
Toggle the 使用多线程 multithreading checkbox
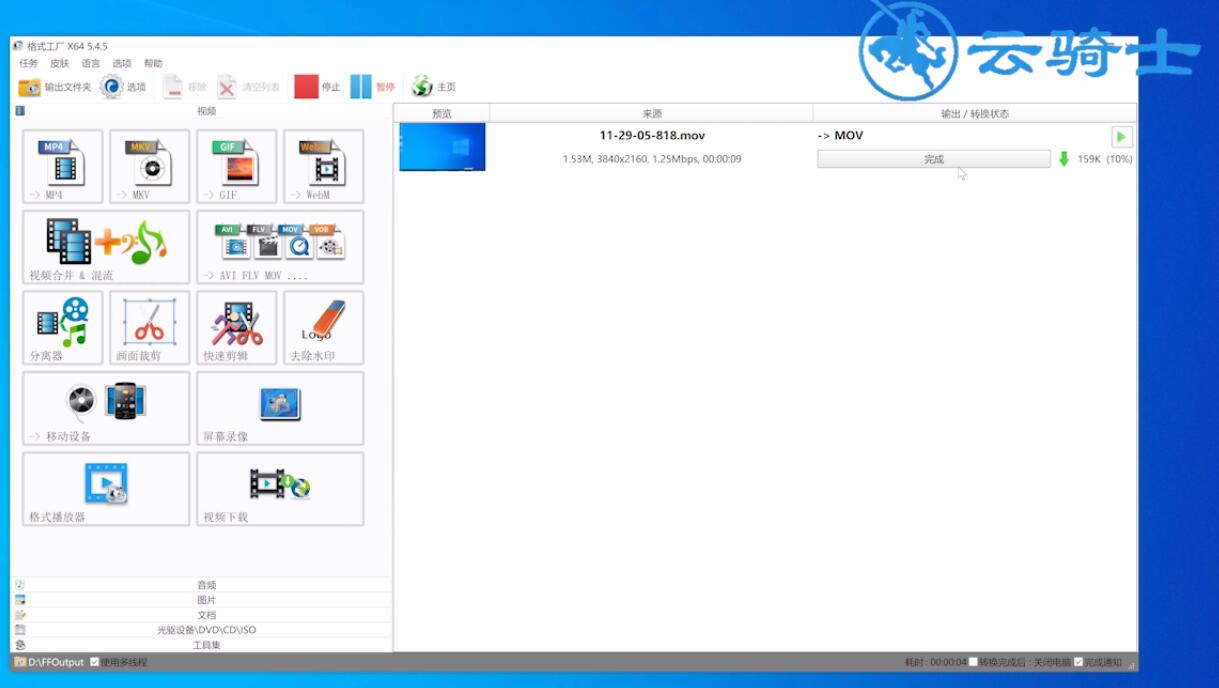point(95,662)
